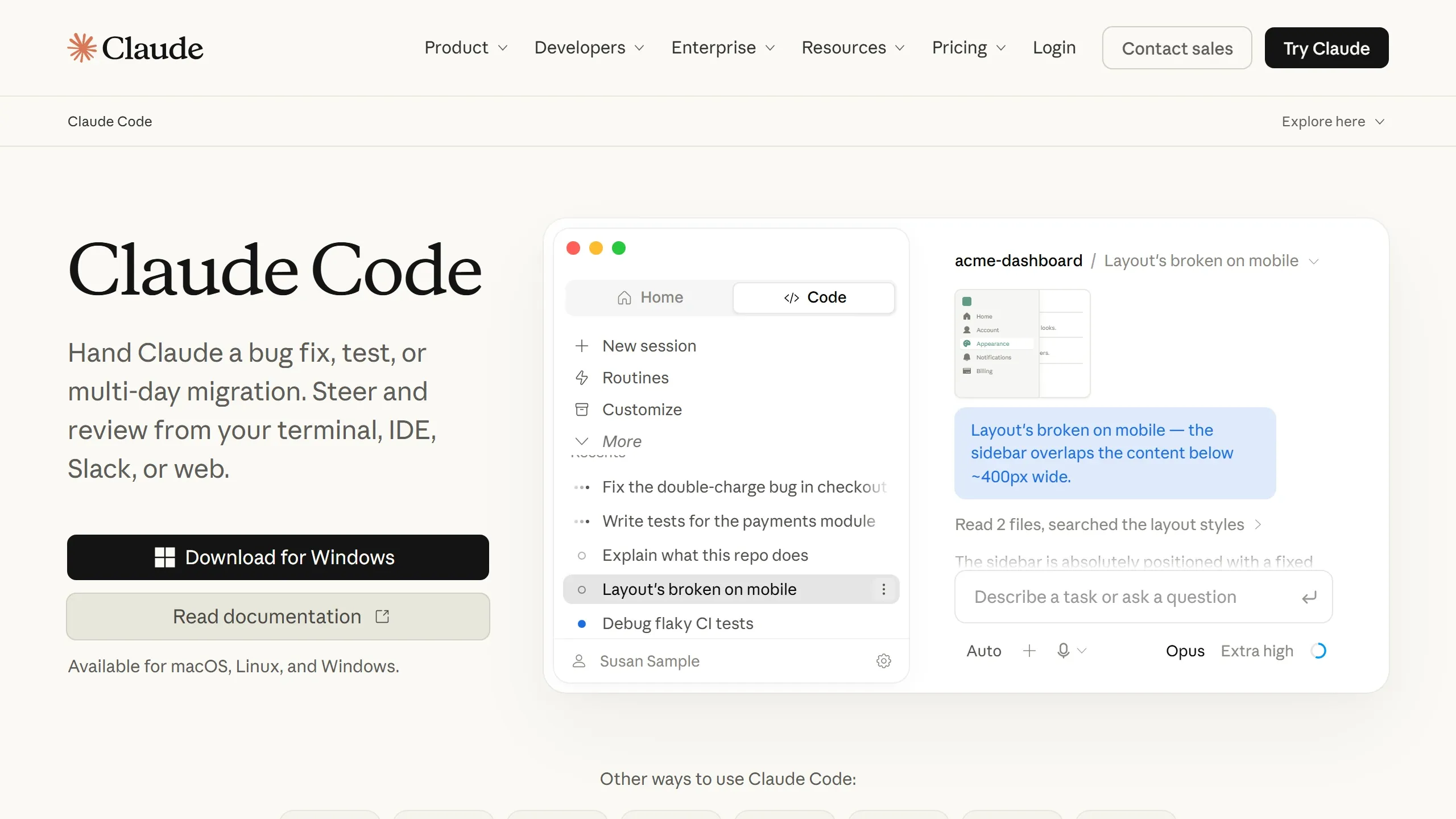This screenshot has height=819, width=1456.
Task: Open session Fix the double-charge bug in checkout
Action: (731, 487)
